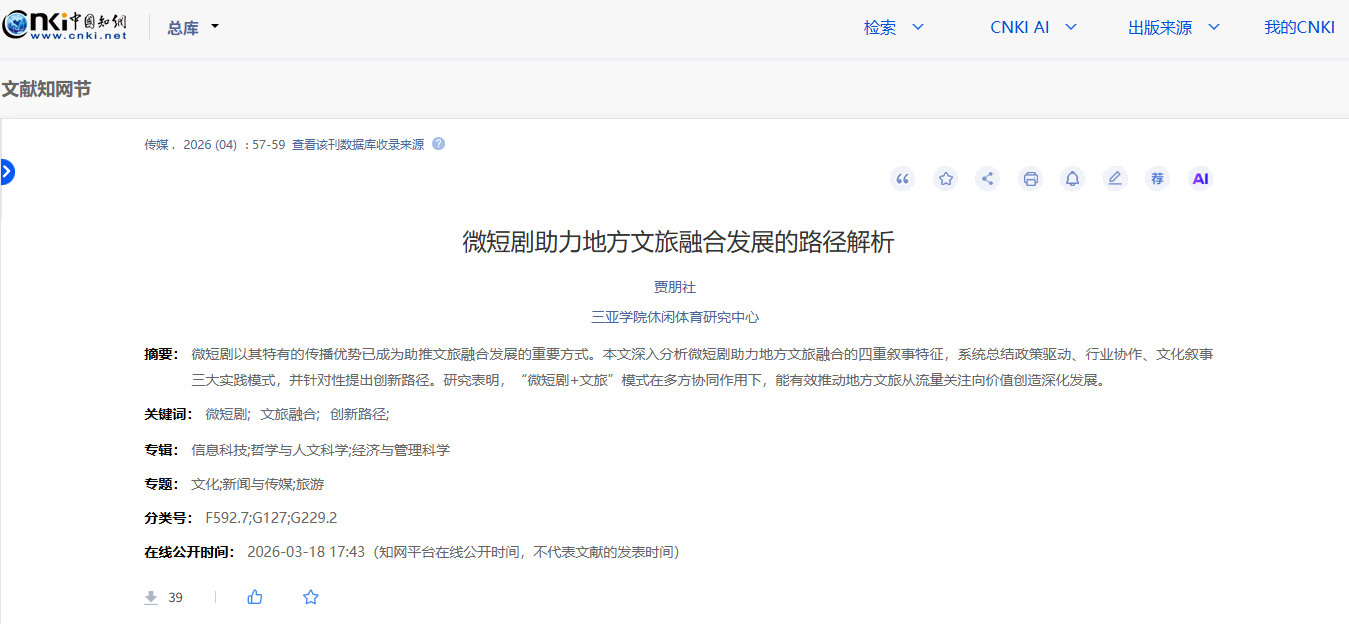Click the star favorite icon in toolbar
Image resolution: width=1349 pixels, height=624 pixels.
(x=945, y=179)
